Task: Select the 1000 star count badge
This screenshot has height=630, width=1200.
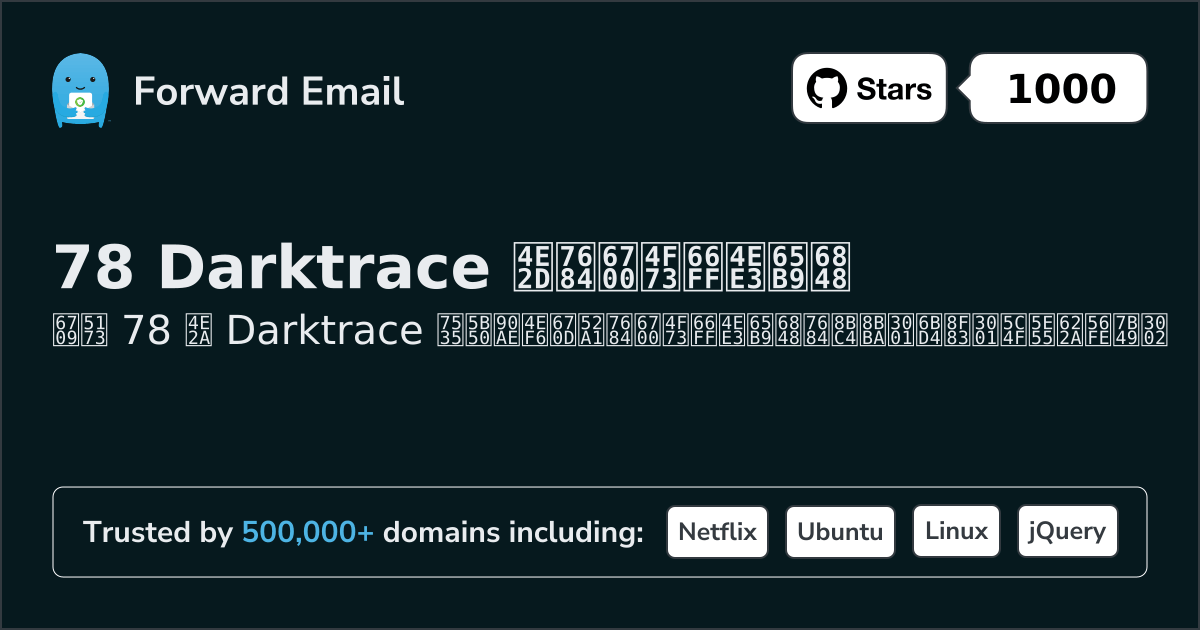Action: [x=1060, y=89]
